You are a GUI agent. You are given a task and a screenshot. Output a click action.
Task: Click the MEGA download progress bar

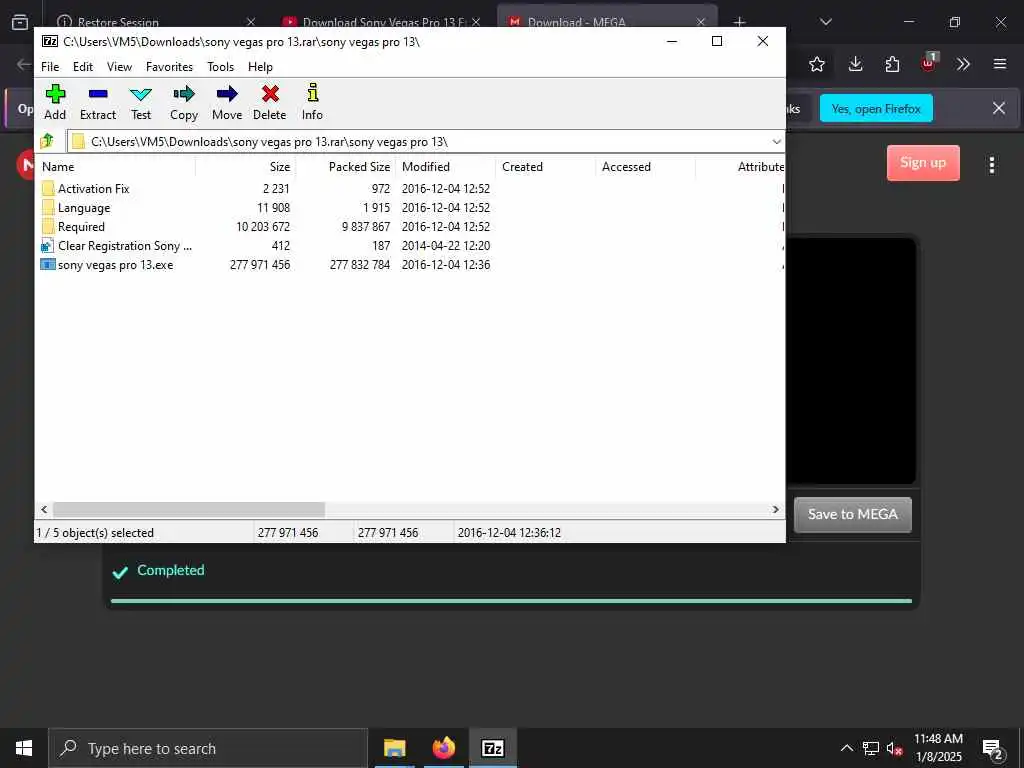(511, 601)
